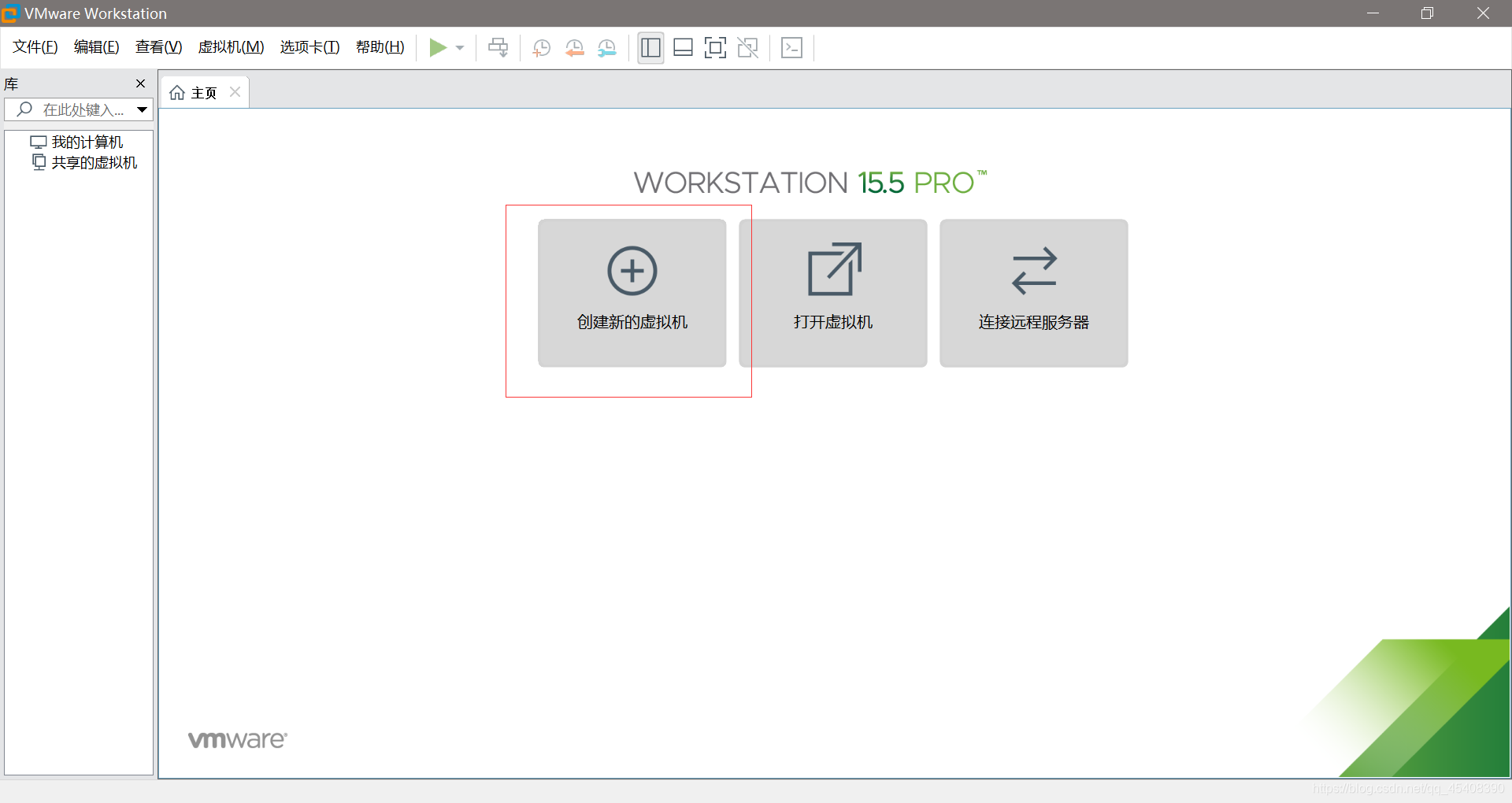The height and width of the screenshot is (803, 1512).
Task: Close the VMware Workstation window
Action: tap(1483, 13)
